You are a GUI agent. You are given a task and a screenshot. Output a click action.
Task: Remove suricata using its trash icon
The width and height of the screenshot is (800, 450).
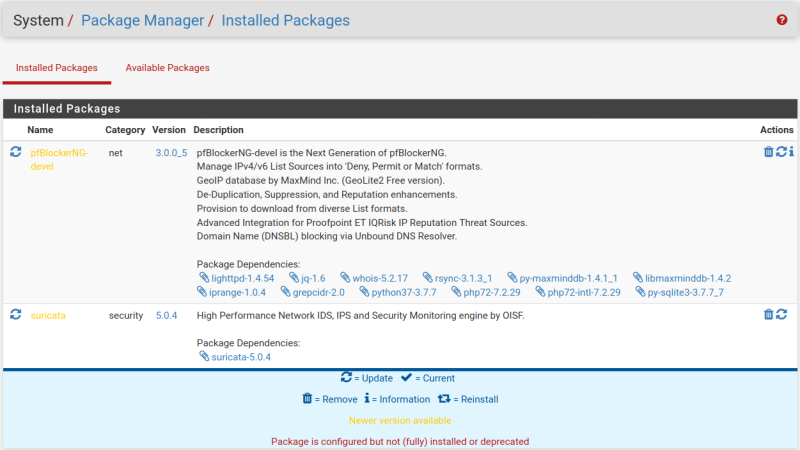pyautogui.click(x=768, y=314)
